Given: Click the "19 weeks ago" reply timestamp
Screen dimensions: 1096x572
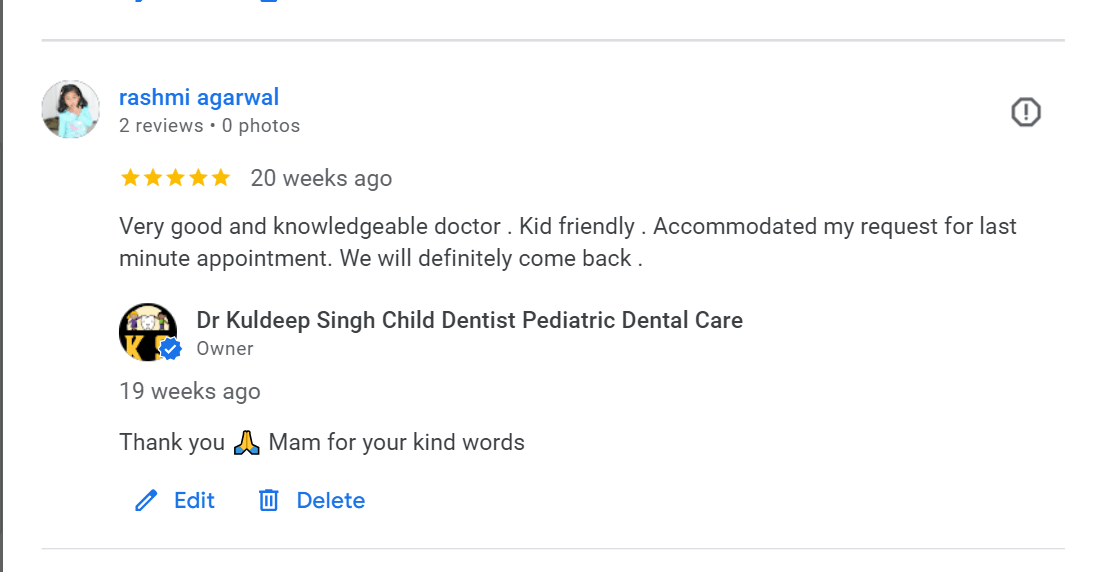Looking at the screenshot, I should pos(190,391).
